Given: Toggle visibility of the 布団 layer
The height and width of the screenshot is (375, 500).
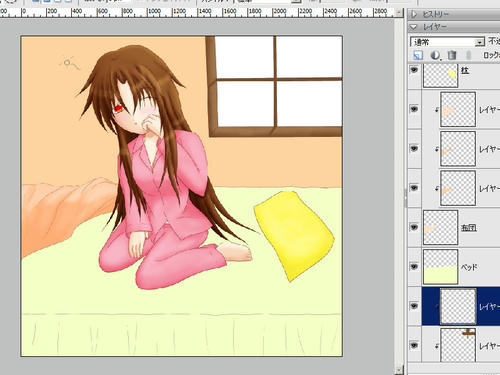Looking at the screenshot, I should (x=414, y=227).
